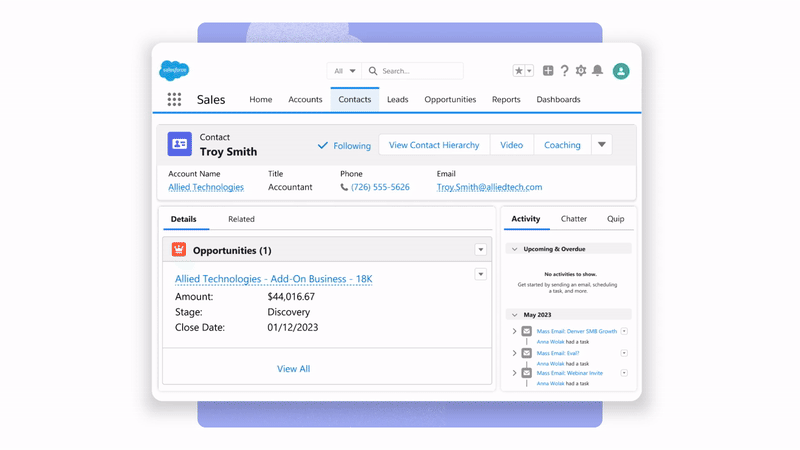Toggle the Following button for Troy Smith

344,145
